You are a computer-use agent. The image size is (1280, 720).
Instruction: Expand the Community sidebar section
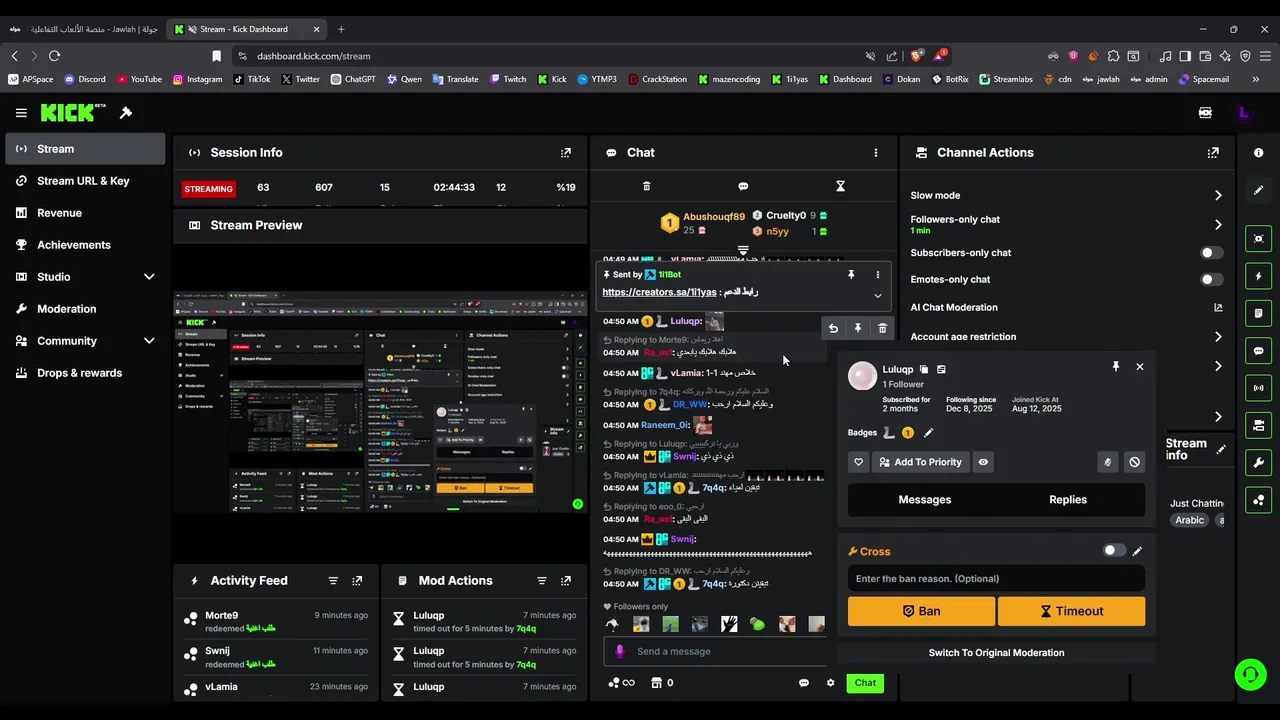(x=149, y=341)
